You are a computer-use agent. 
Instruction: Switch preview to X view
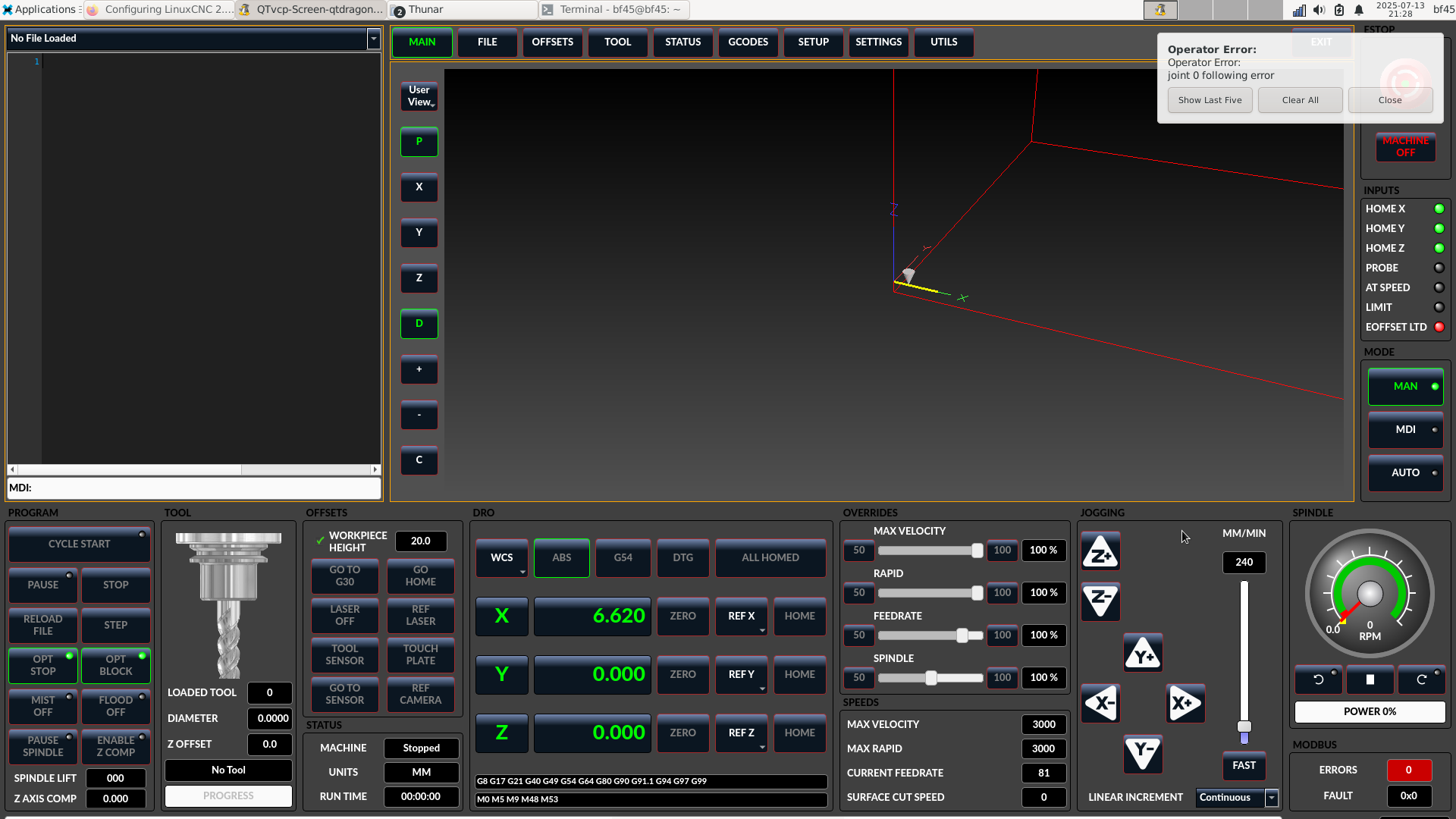pyautogui.click(x=419, y=187)
